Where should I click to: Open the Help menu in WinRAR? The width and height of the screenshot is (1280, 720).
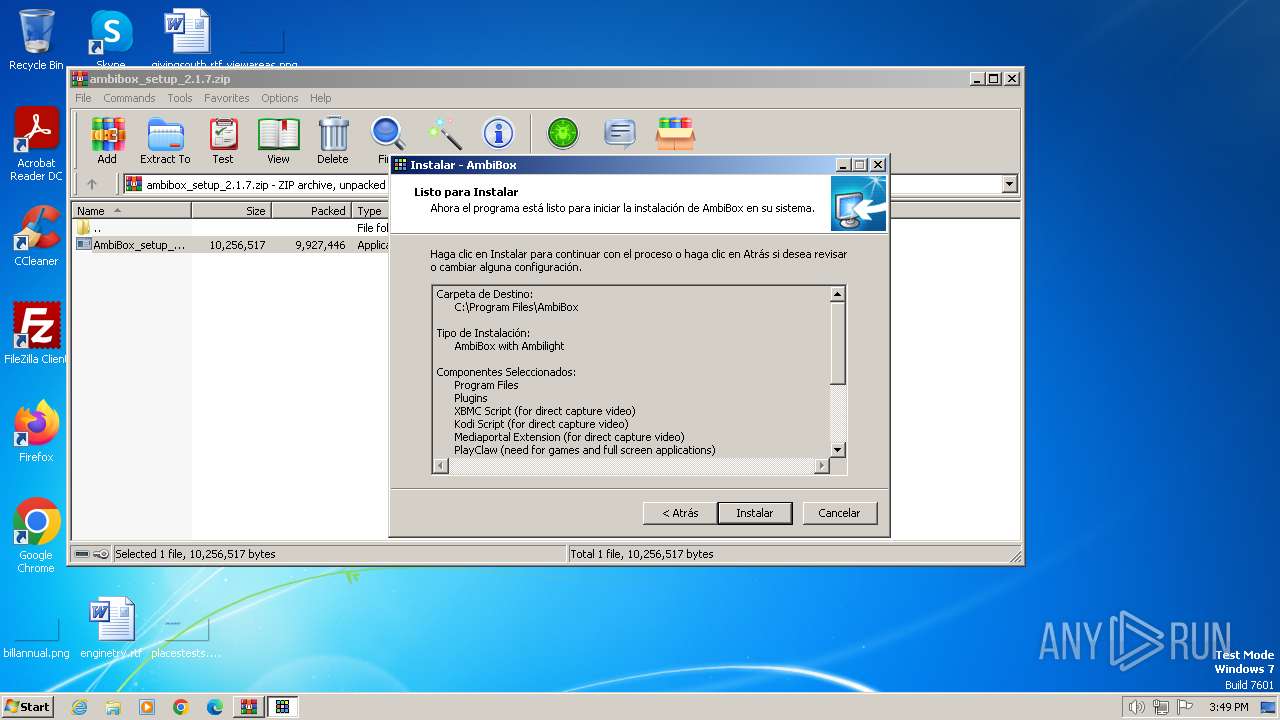(320, 98)
